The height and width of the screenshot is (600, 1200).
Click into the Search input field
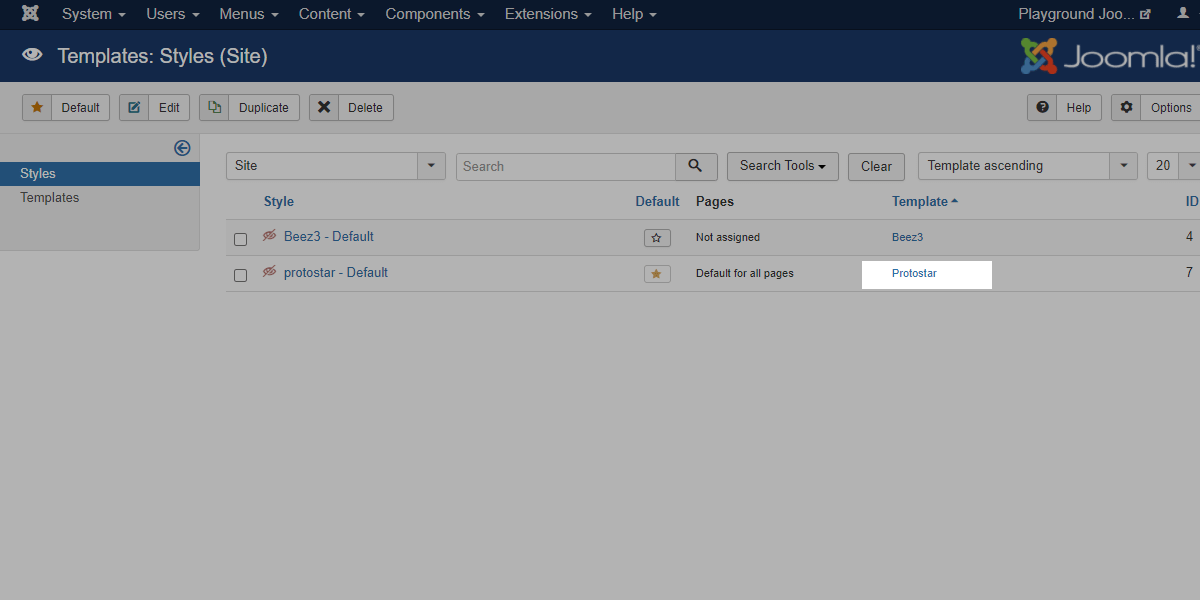[x=566, y=166]
